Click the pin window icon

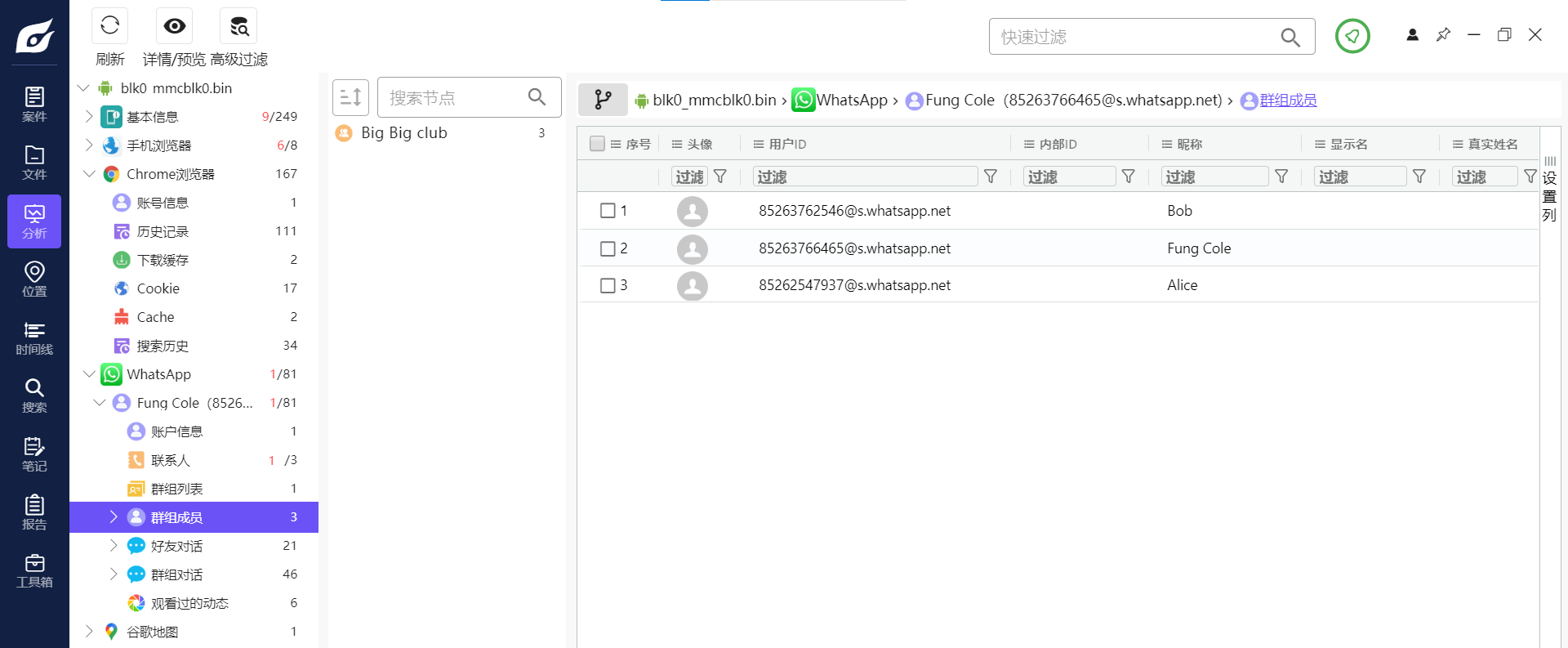click(1444, 34)
